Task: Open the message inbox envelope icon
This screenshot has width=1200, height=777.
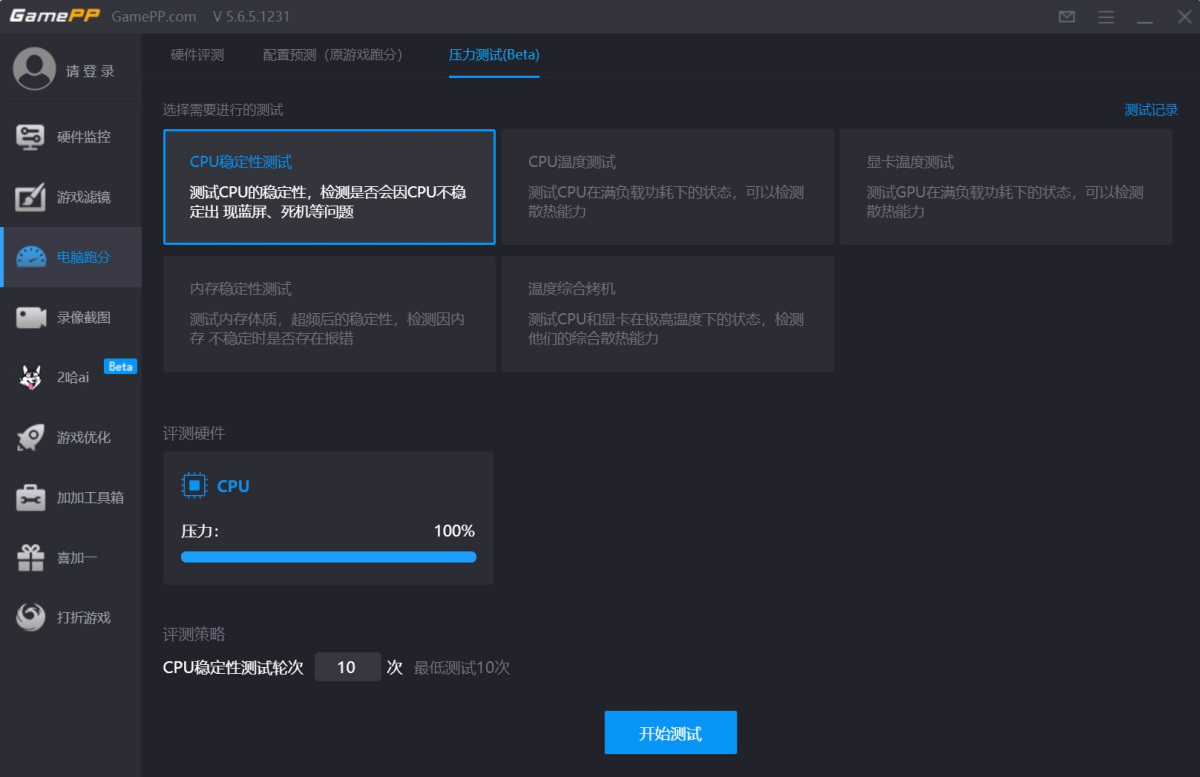Action: point(1066,17)
